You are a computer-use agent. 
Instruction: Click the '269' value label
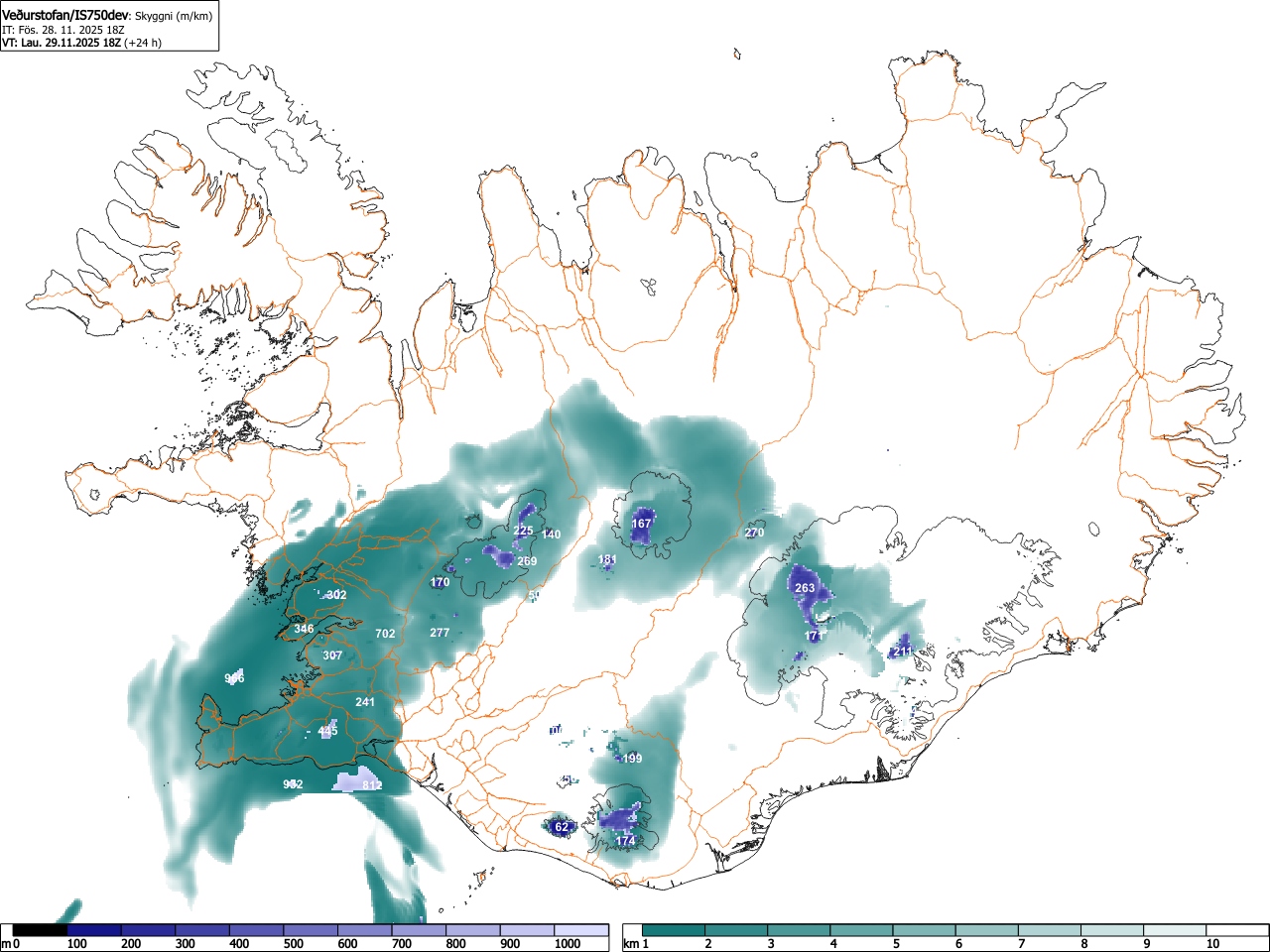(x=527, y=561)
